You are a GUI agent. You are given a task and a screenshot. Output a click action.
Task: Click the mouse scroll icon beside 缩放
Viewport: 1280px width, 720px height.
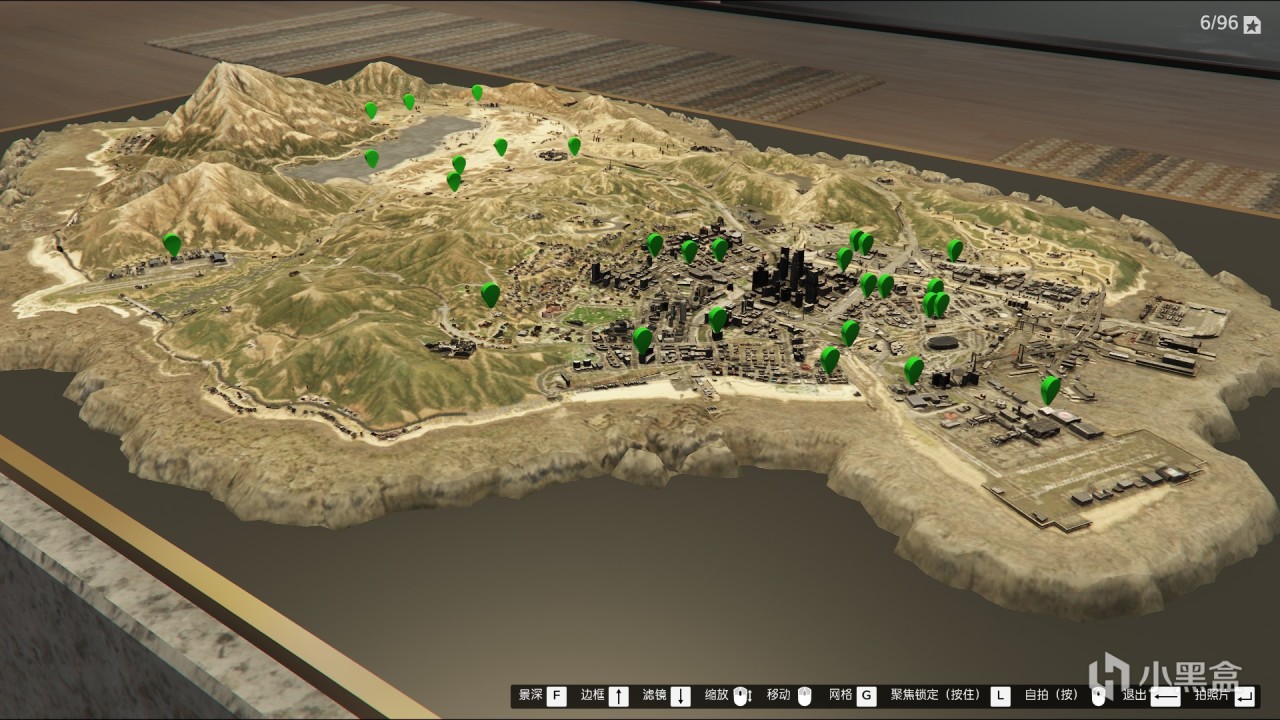click(742, 696)
